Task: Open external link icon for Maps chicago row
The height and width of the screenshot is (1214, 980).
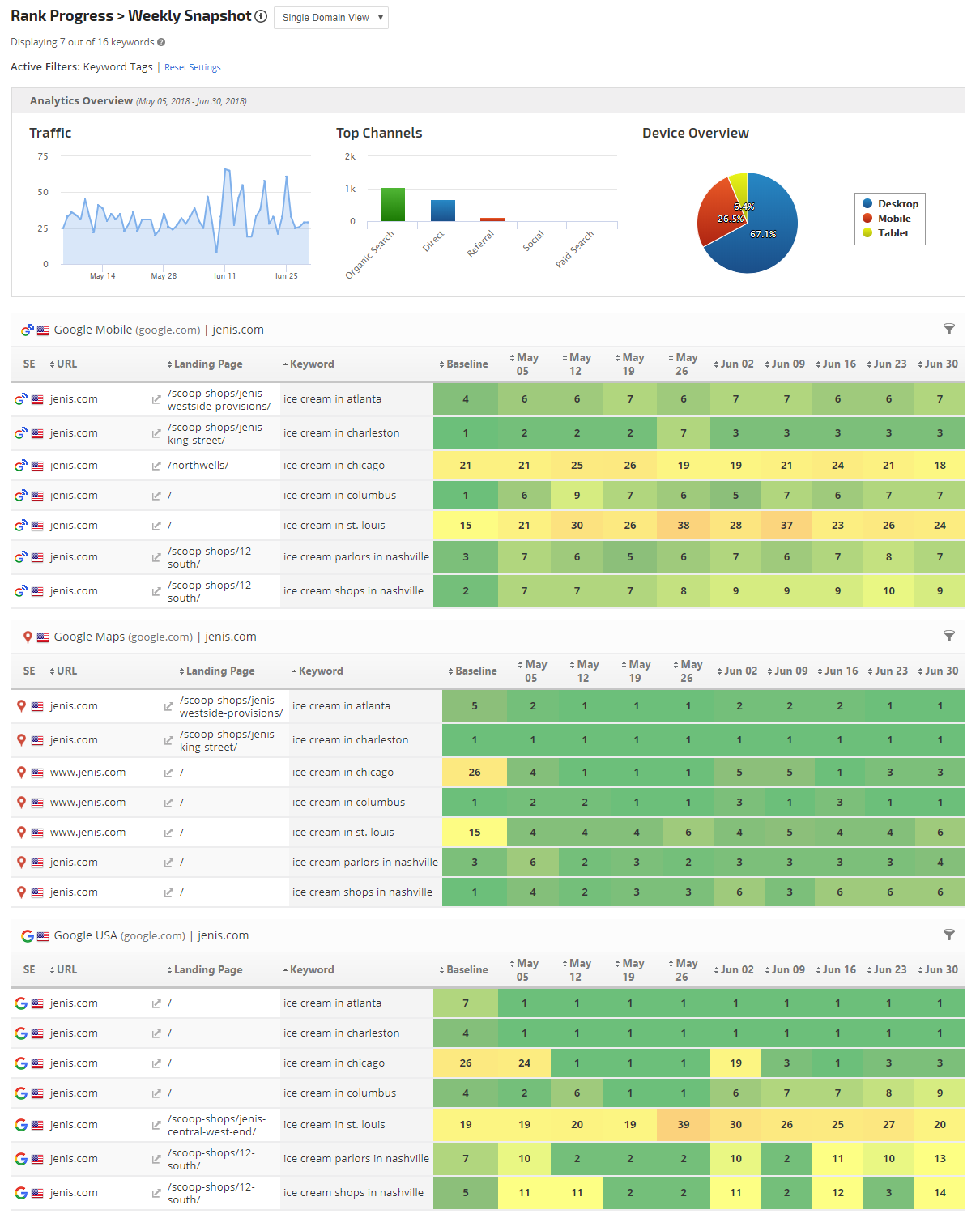Action: [168, 773]
